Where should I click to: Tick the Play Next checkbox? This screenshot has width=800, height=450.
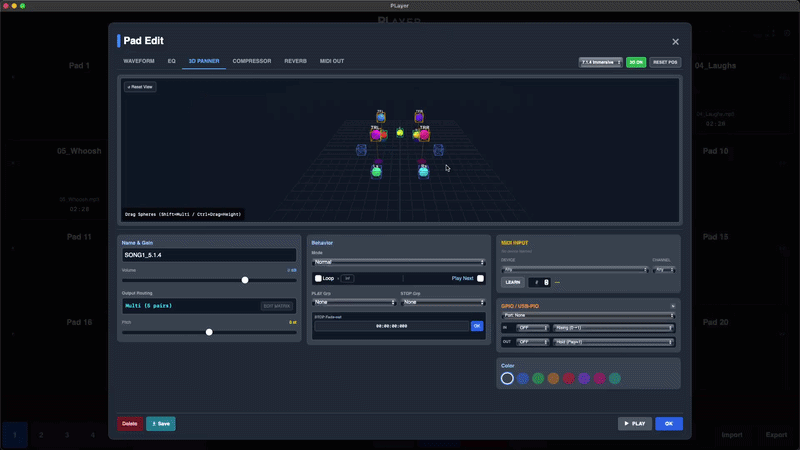480,278
